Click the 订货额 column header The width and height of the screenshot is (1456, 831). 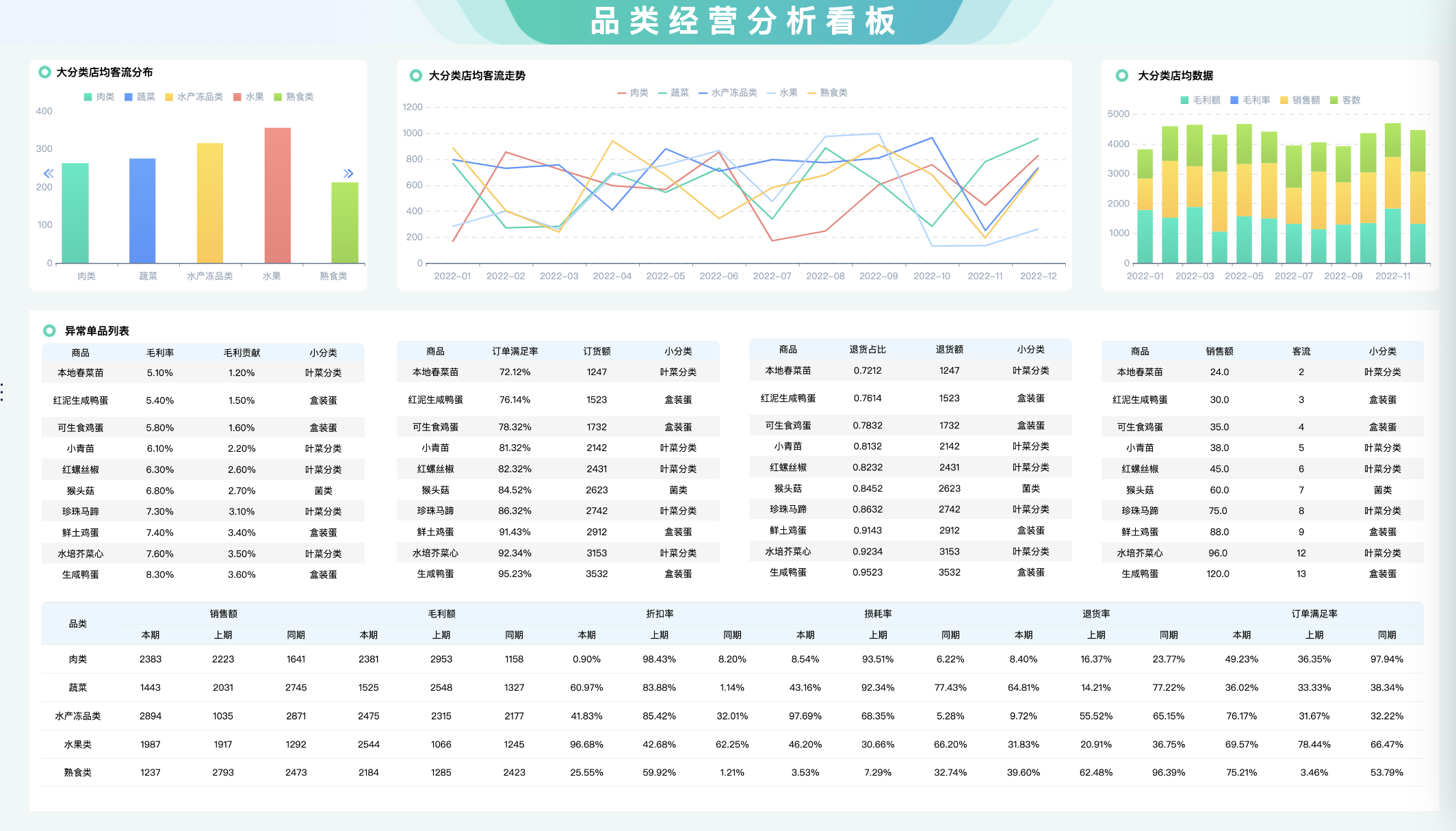597,351
